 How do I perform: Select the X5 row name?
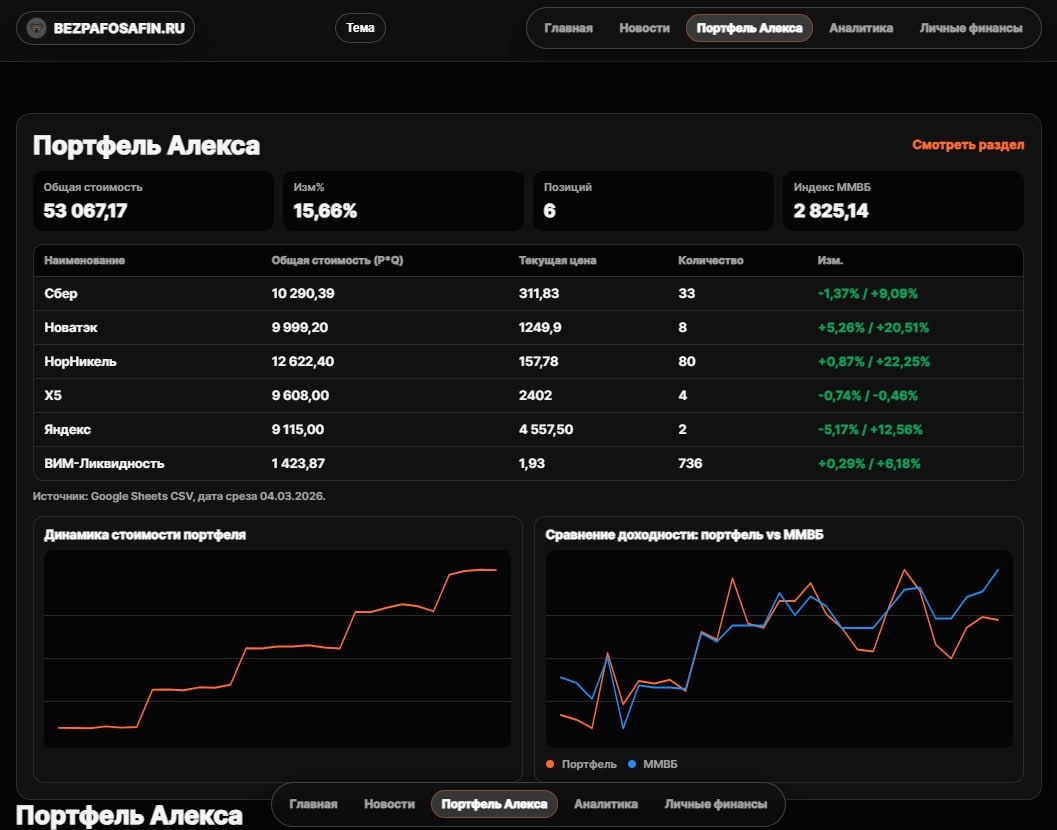[53, 395]
